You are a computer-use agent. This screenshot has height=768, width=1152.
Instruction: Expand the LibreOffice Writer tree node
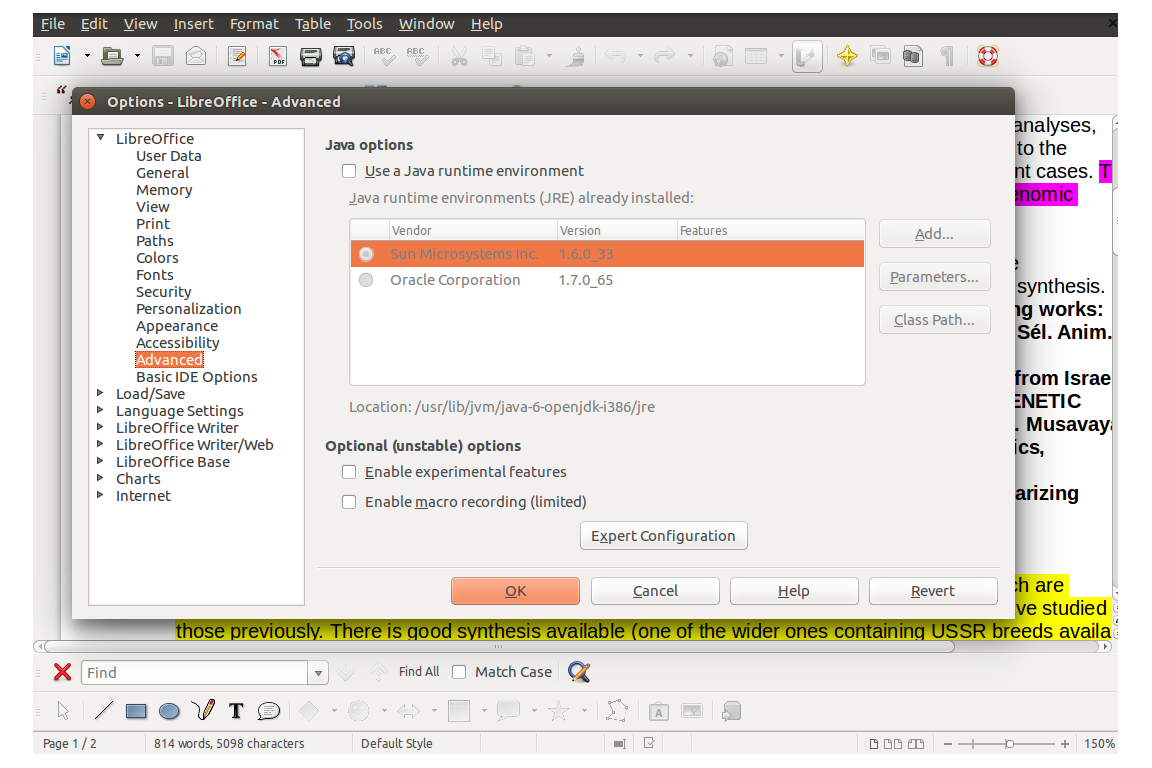tap(101, 427)
